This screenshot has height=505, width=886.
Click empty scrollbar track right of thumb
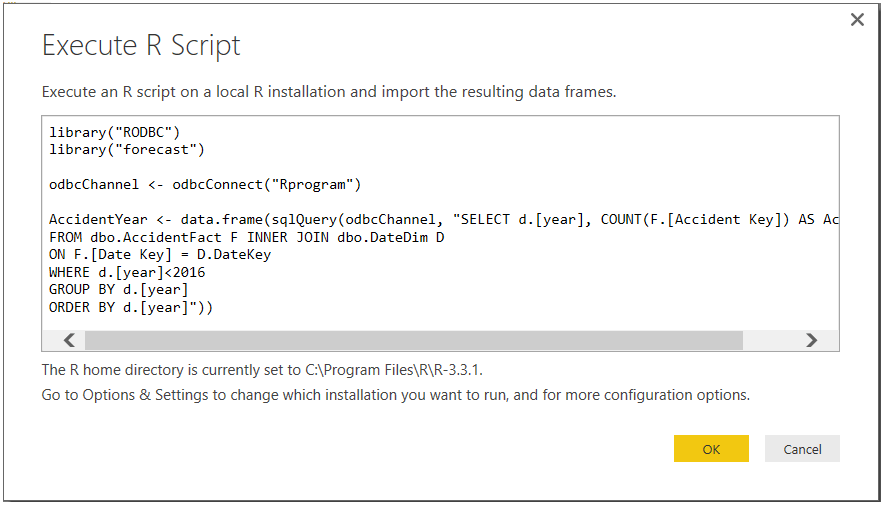pos(768,340)
